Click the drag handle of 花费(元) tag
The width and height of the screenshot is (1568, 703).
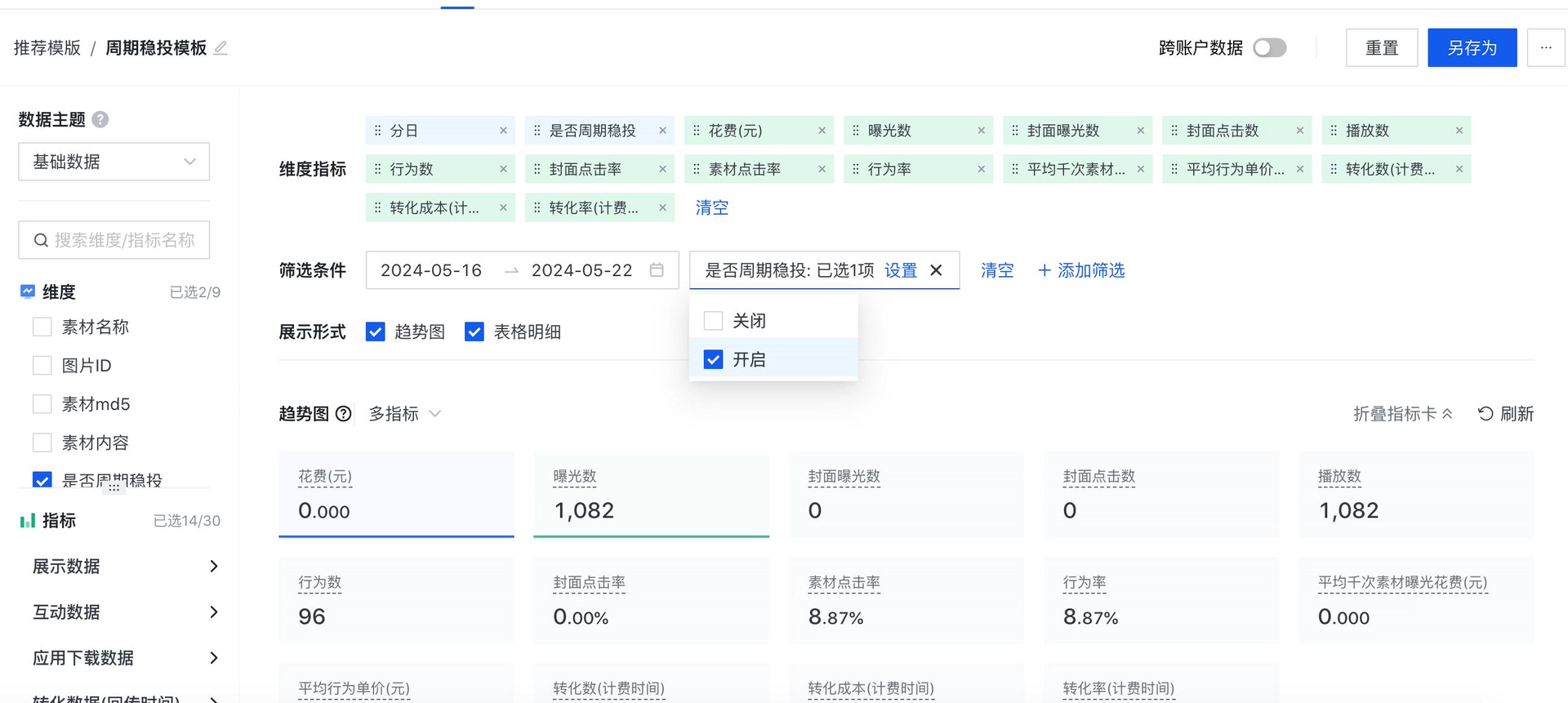[696, 131]
